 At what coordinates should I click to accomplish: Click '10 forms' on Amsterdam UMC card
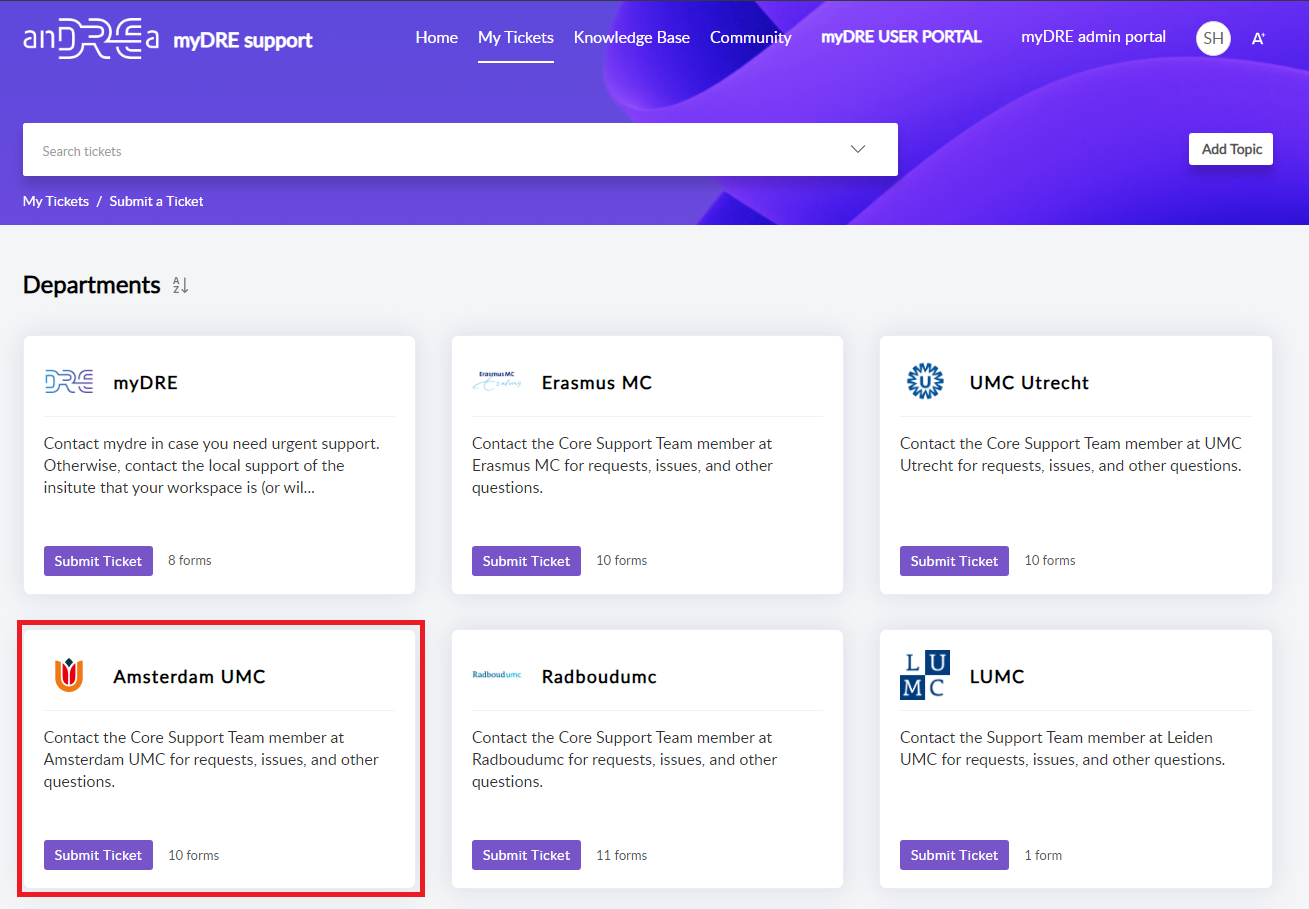[194, 855]
